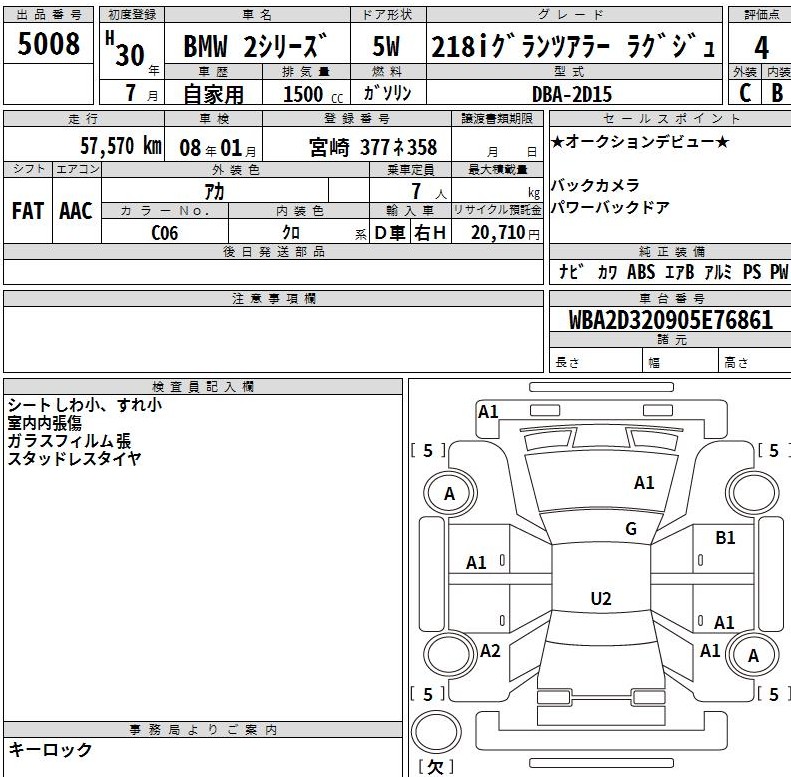The width and height of the screenshot is (791, 777).
Task: Select the overall evaluation score 4
Action: (761, 47)
